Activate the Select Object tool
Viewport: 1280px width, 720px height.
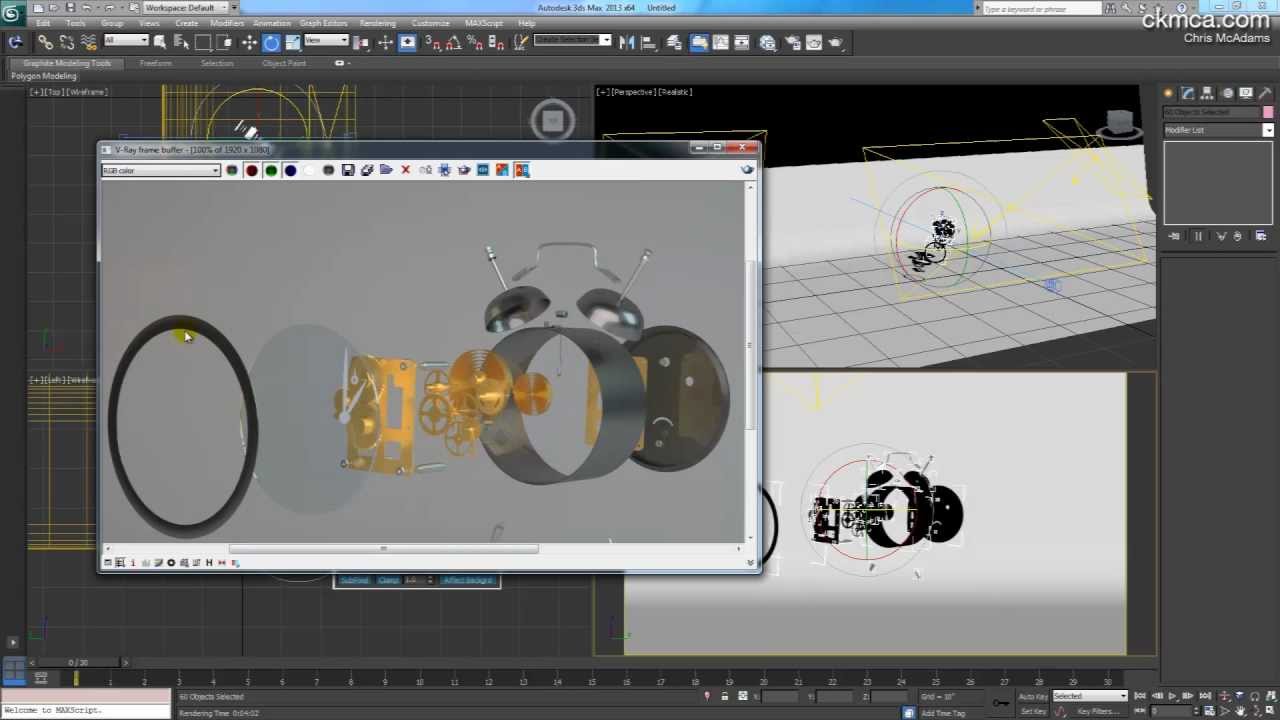pyautogui.click(x=160, y=42)
